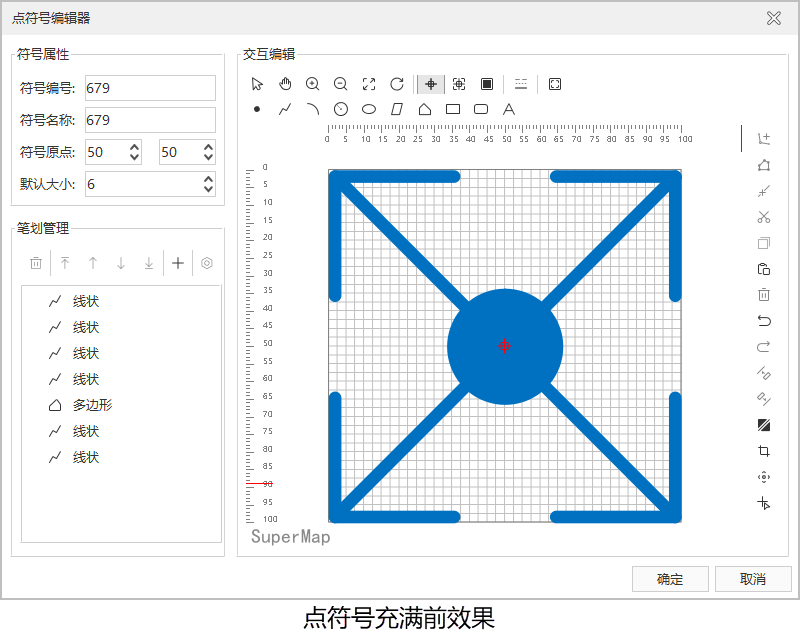
Task: Select the polyline drawing tool
Action: [285, 109]
